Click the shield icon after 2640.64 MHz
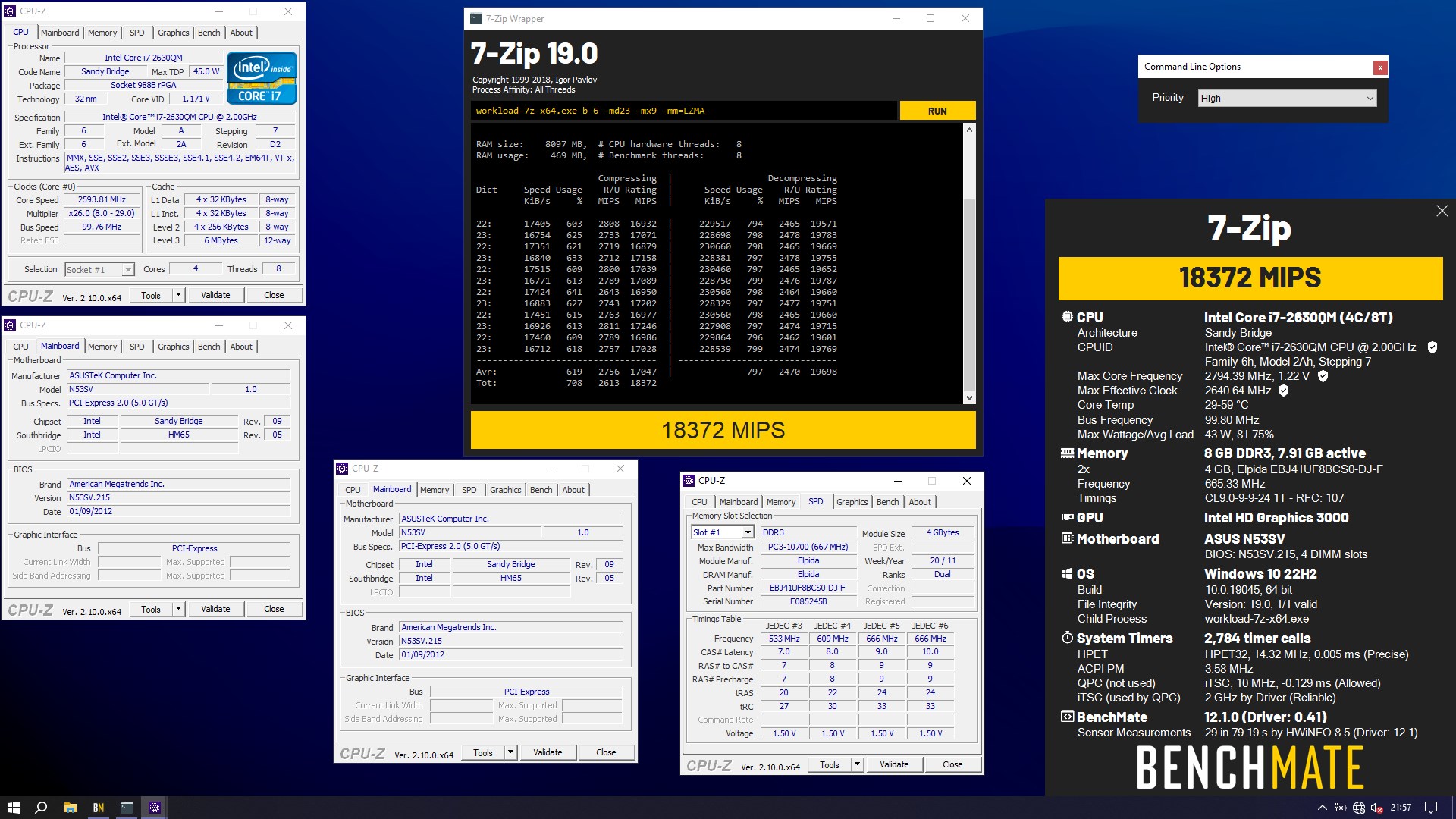The image size is (1456, 819). [x=1283, y=391]
